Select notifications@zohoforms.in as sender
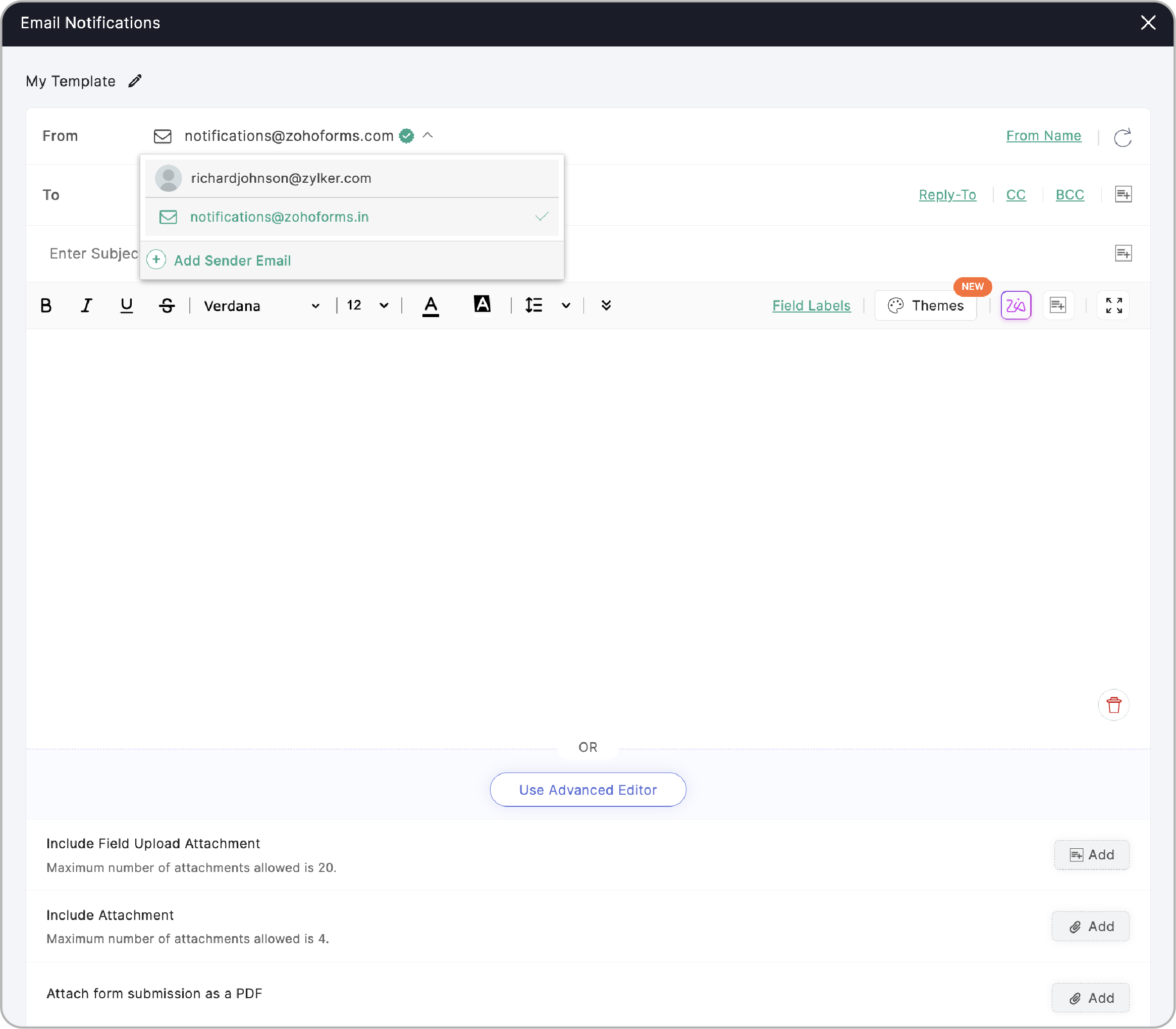 [352, 217]
